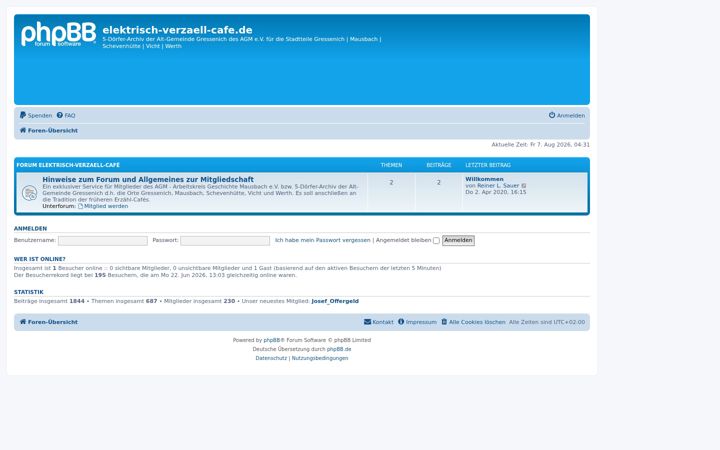
Task: Click the Aktuelle Zeit timestamp text
Action: point(540,145)
